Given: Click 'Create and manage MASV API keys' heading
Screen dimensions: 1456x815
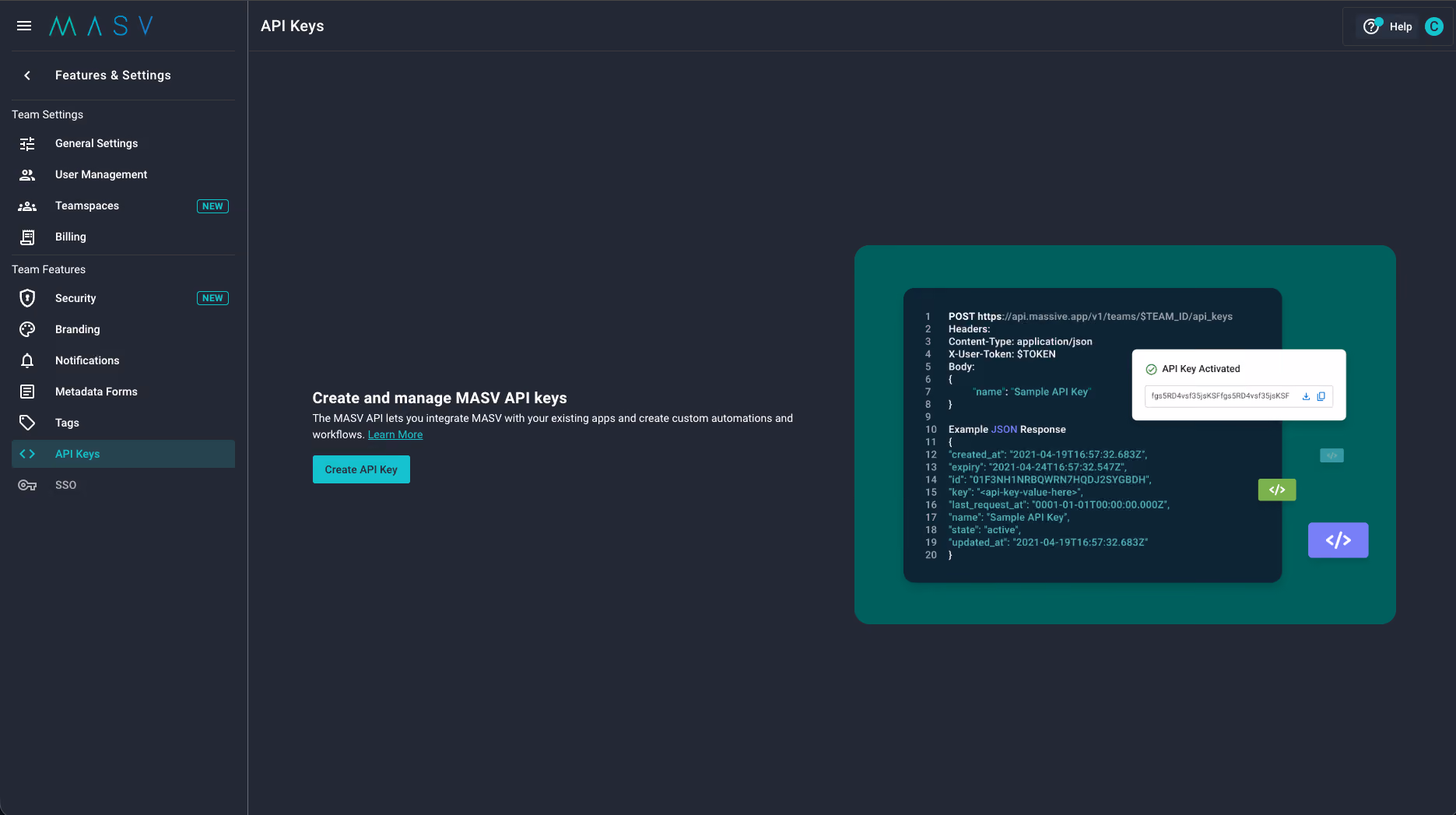Looking at the screenshot, I should point(440,398).
